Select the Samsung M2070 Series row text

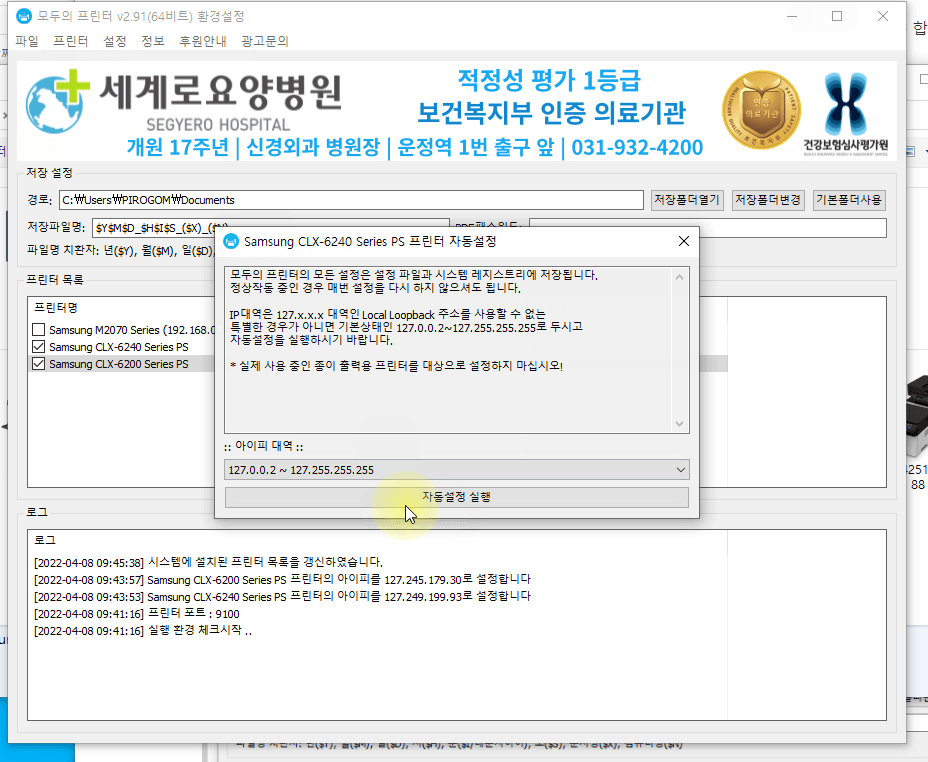(131, 330)
